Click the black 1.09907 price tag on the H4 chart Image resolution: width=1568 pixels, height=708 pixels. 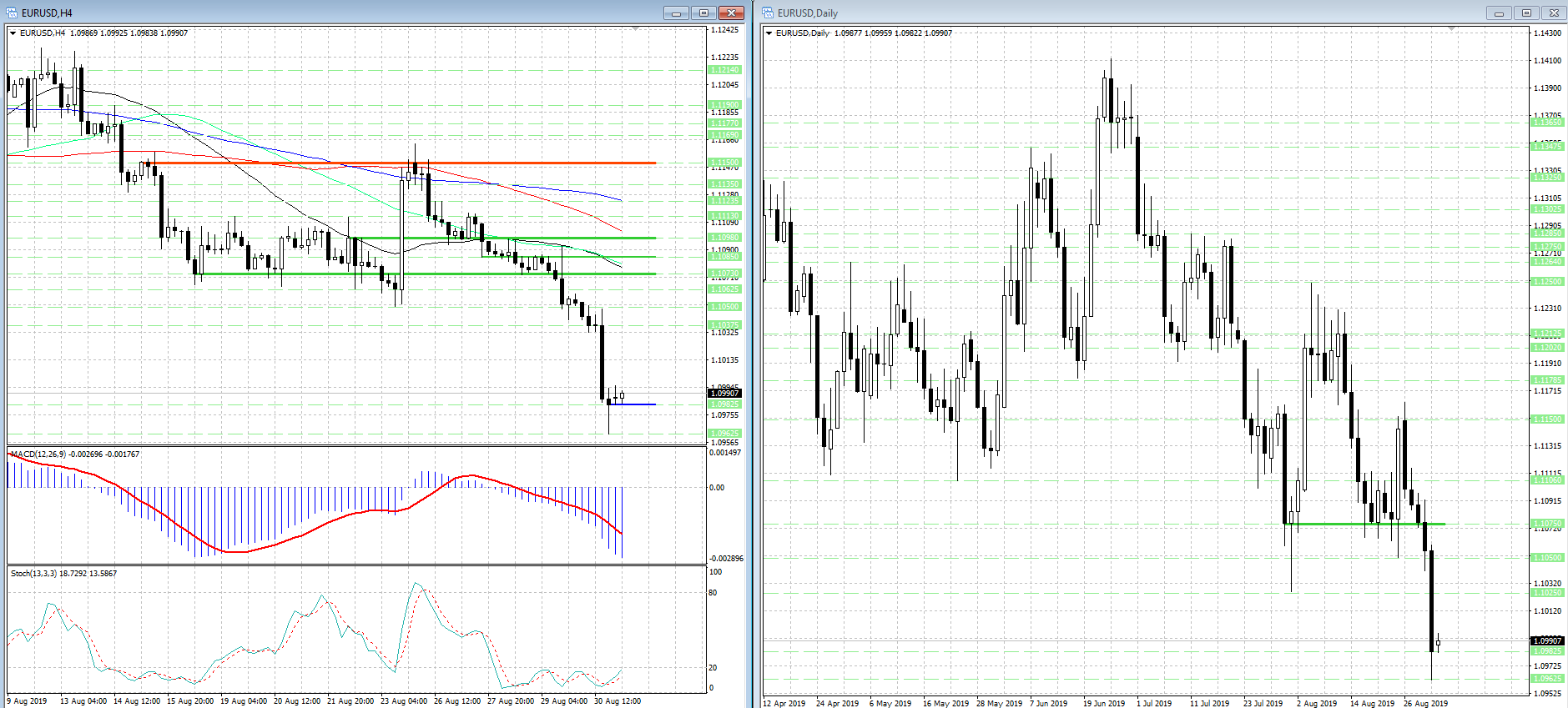tap(724, 393)
